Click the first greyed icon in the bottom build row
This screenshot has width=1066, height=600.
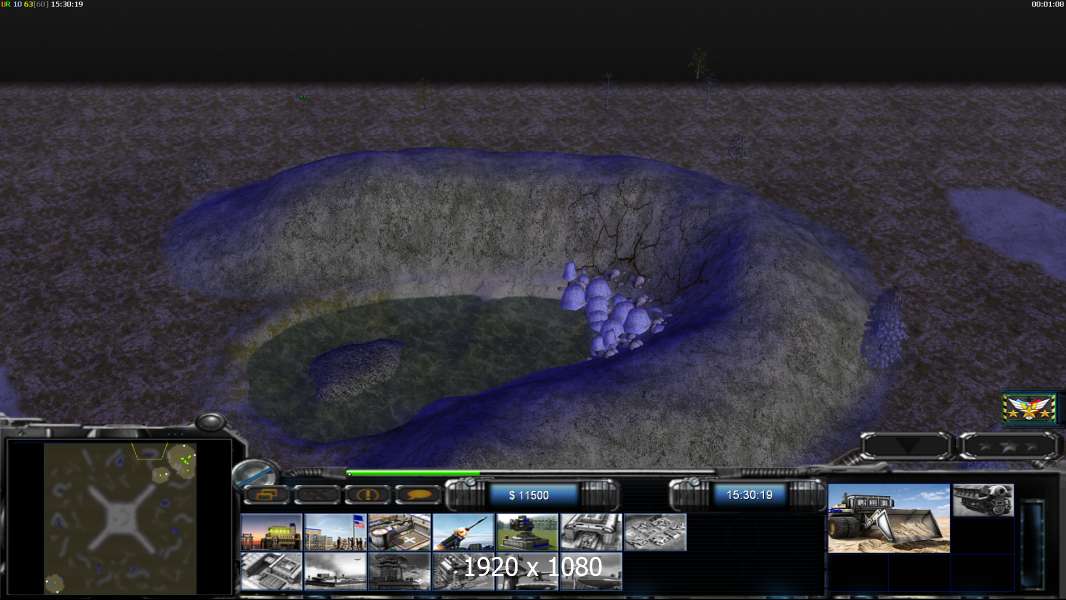click(x=271, y=571)
